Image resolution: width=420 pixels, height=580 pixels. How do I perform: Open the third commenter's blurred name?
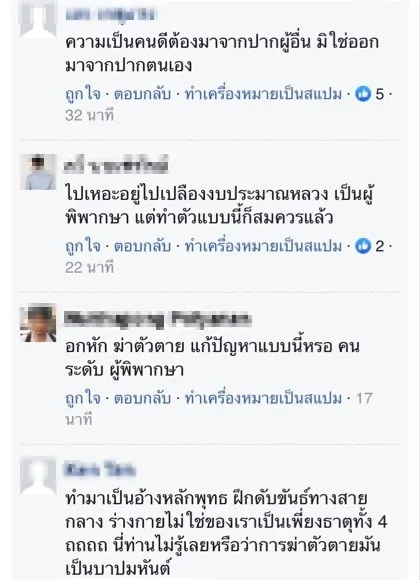[158, 319]
